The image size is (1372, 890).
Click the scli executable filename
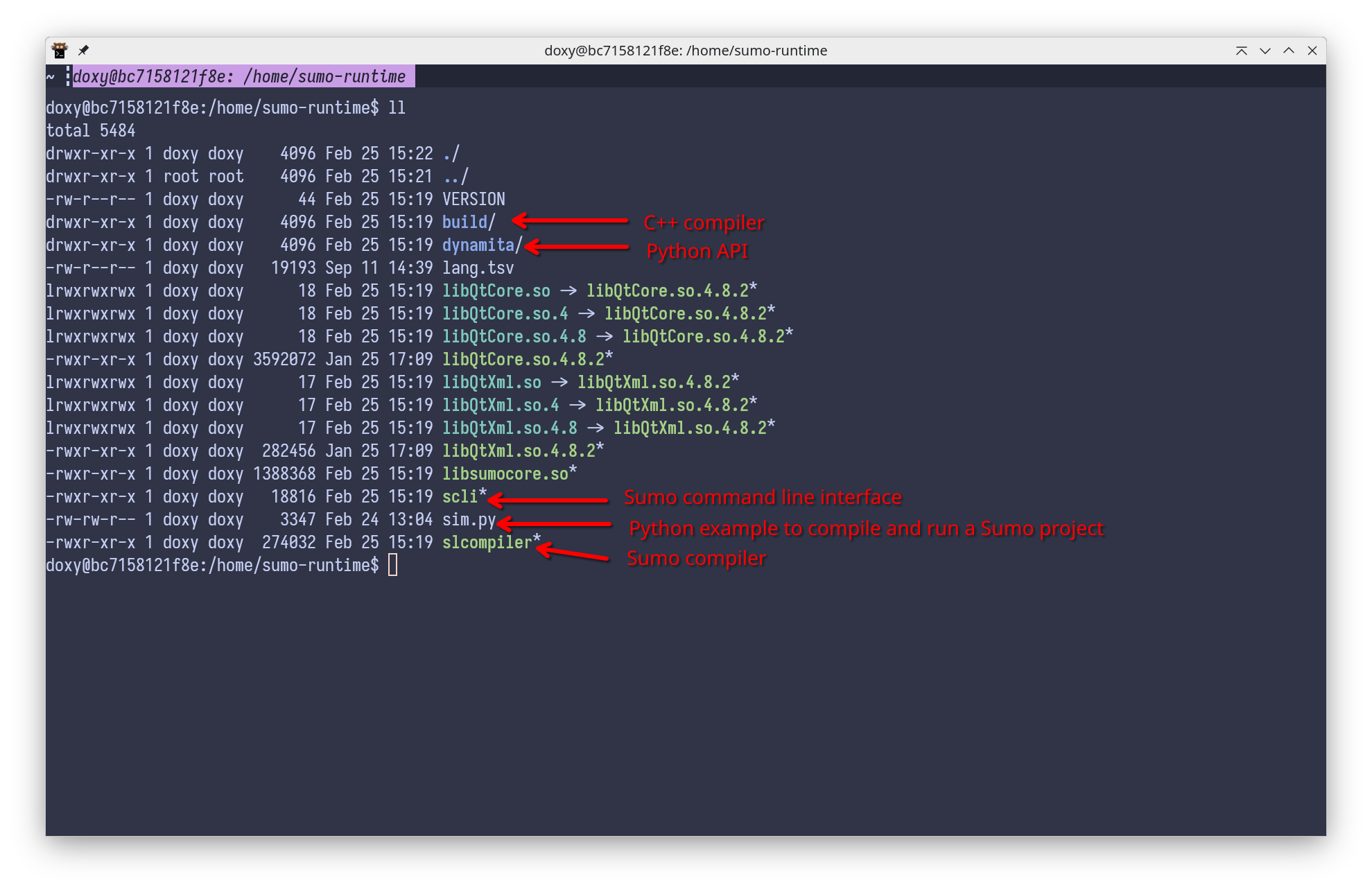pyautogui.click(x=460, y=496)
